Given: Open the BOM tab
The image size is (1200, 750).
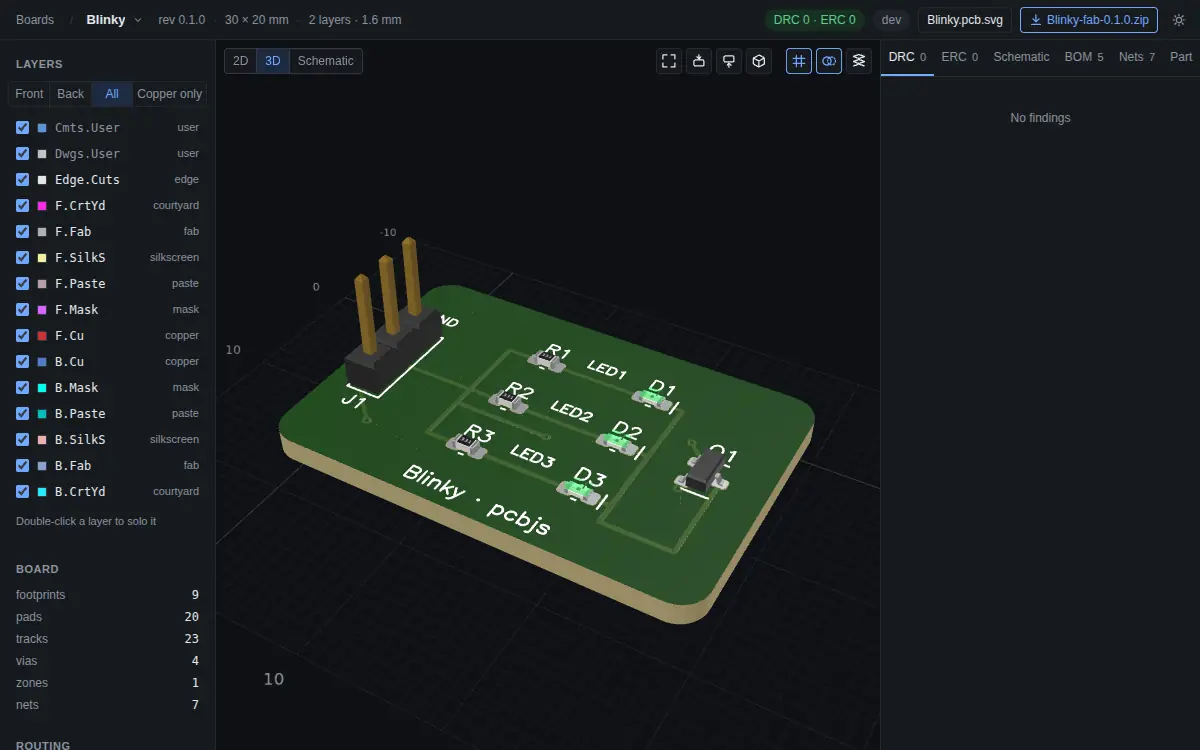Looking at the screenshot, I should [1084, 57].
